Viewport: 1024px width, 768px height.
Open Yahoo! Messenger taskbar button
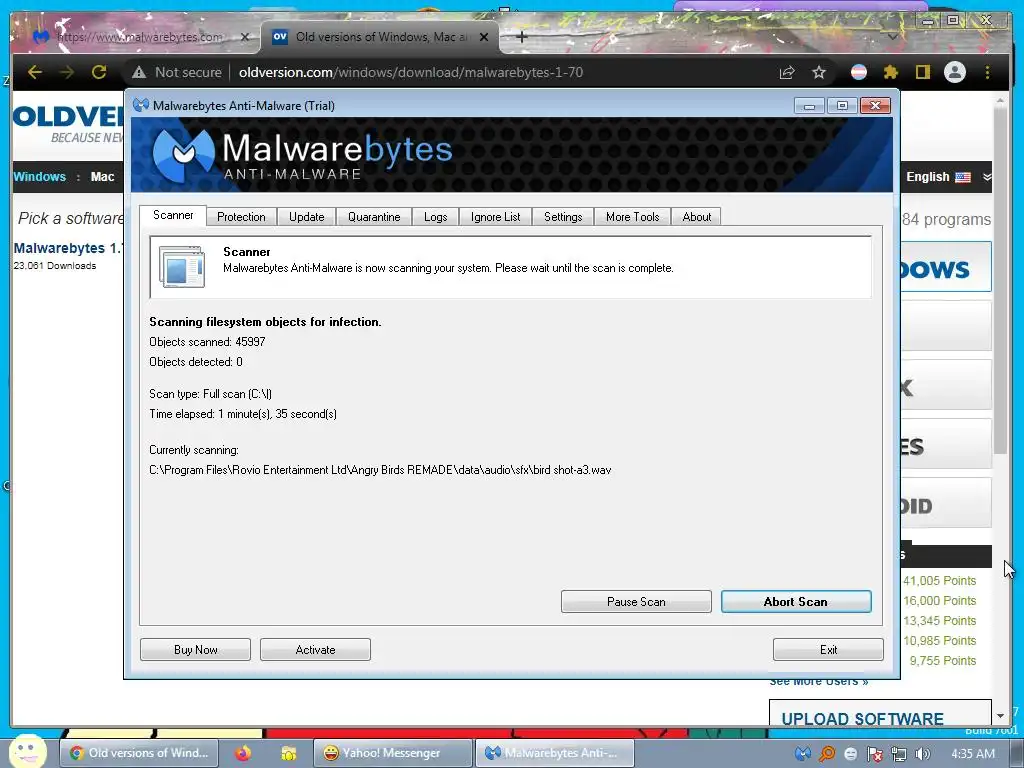[392, 753]
